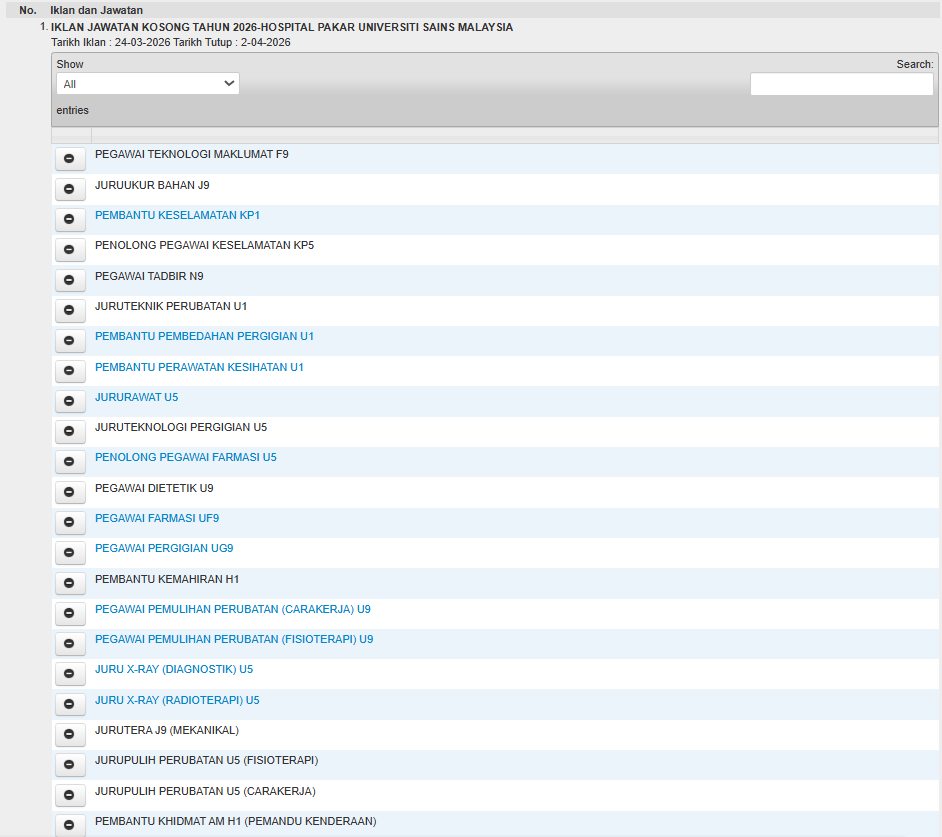The width and height of the screenshot is (942, 837).
Task: Collapse the PEGAWAI TEKNOLOGI MAKLUMAT F9 row icon
Action: (69, 158)
